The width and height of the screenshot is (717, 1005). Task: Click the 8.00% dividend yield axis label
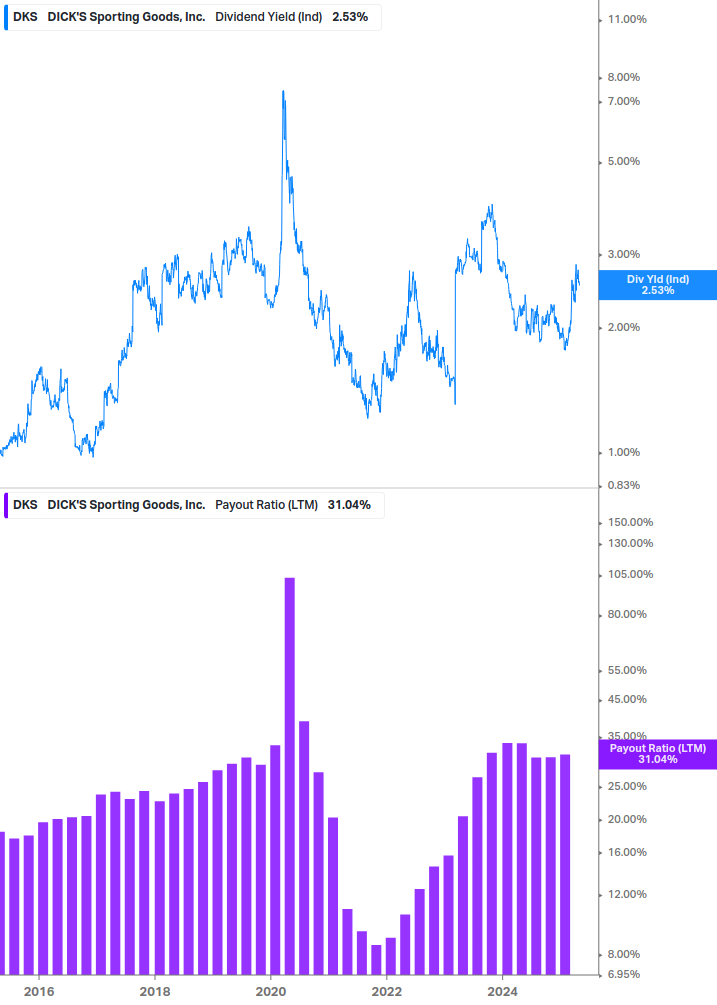[x=623, y=77]
